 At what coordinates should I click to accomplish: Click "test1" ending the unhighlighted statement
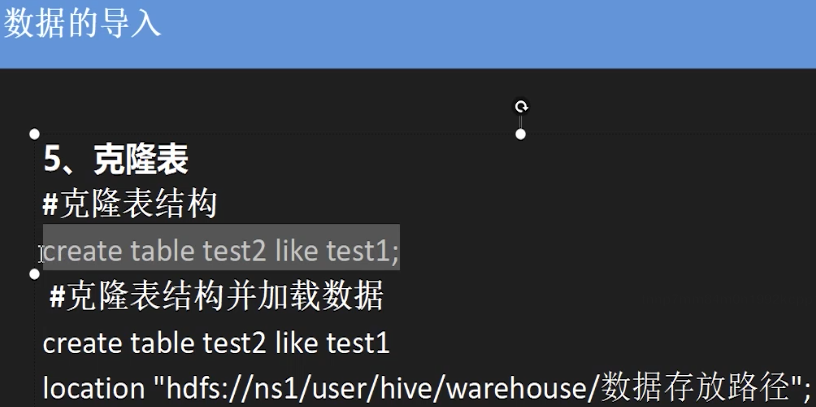(x=358, y=343)
